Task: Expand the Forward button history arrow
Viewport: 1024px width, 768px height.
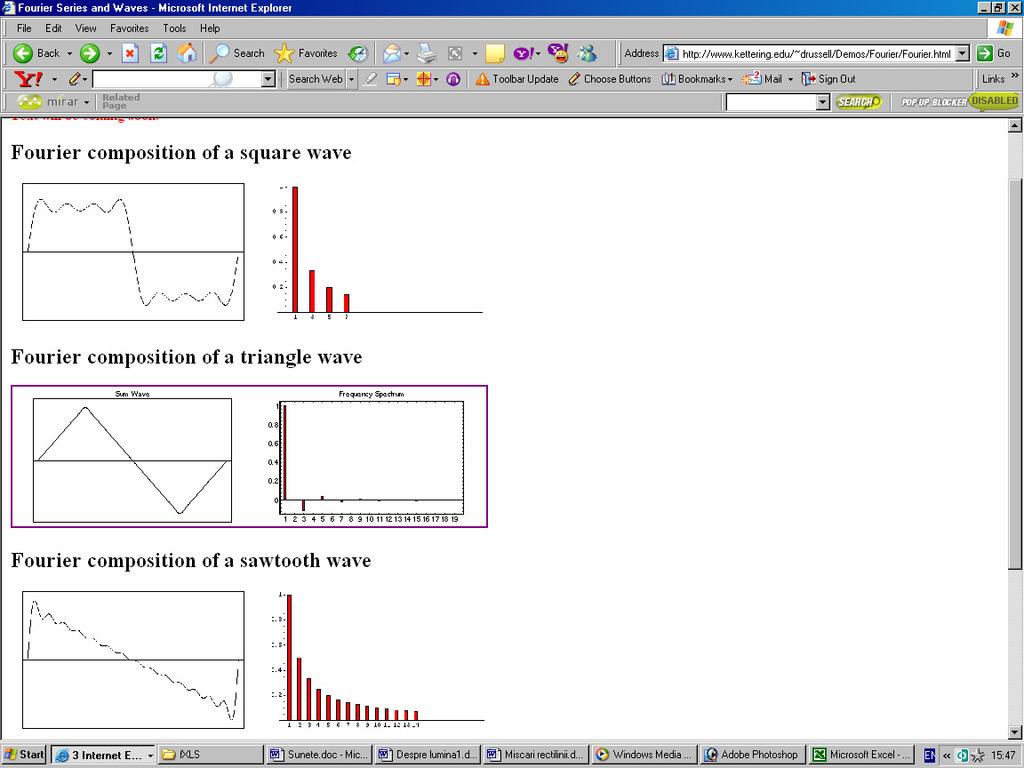Action: pyautogui.click(x=109, y=54)
